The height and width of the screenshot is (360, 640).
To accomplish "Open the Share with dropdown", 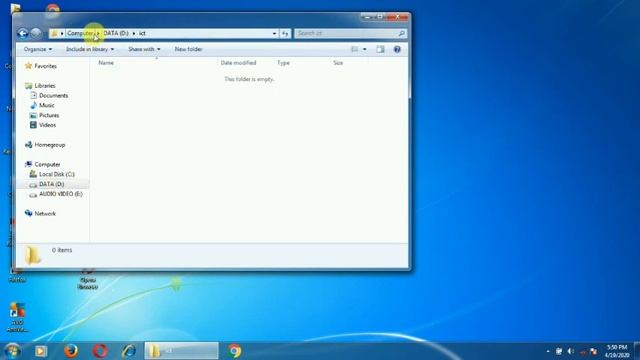I will point(144,49).
